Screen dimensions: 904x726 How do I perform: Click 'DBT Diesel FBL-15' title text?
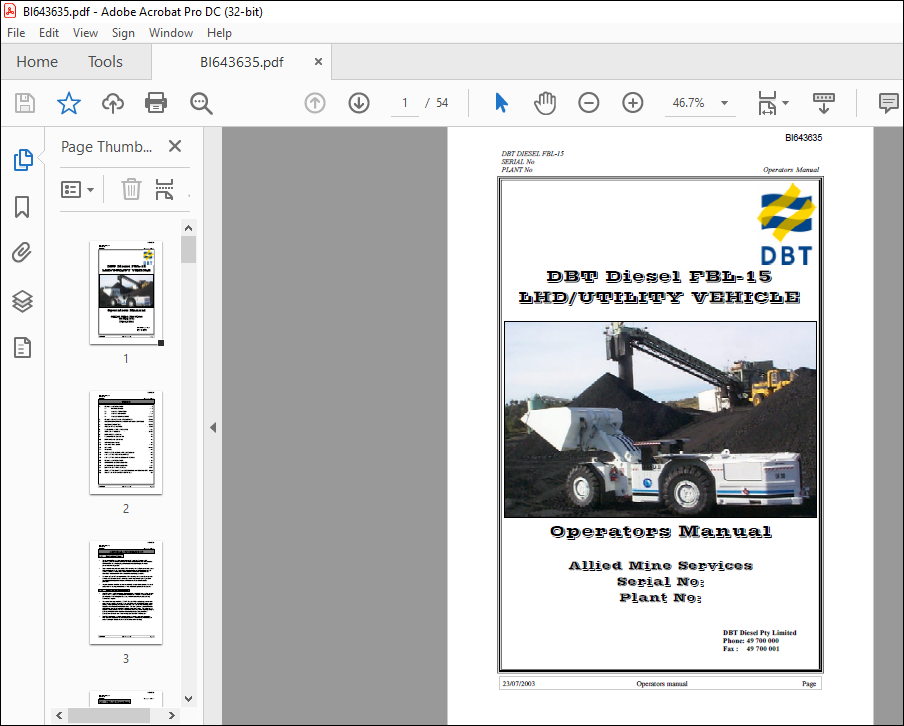[x=659, y=276]
